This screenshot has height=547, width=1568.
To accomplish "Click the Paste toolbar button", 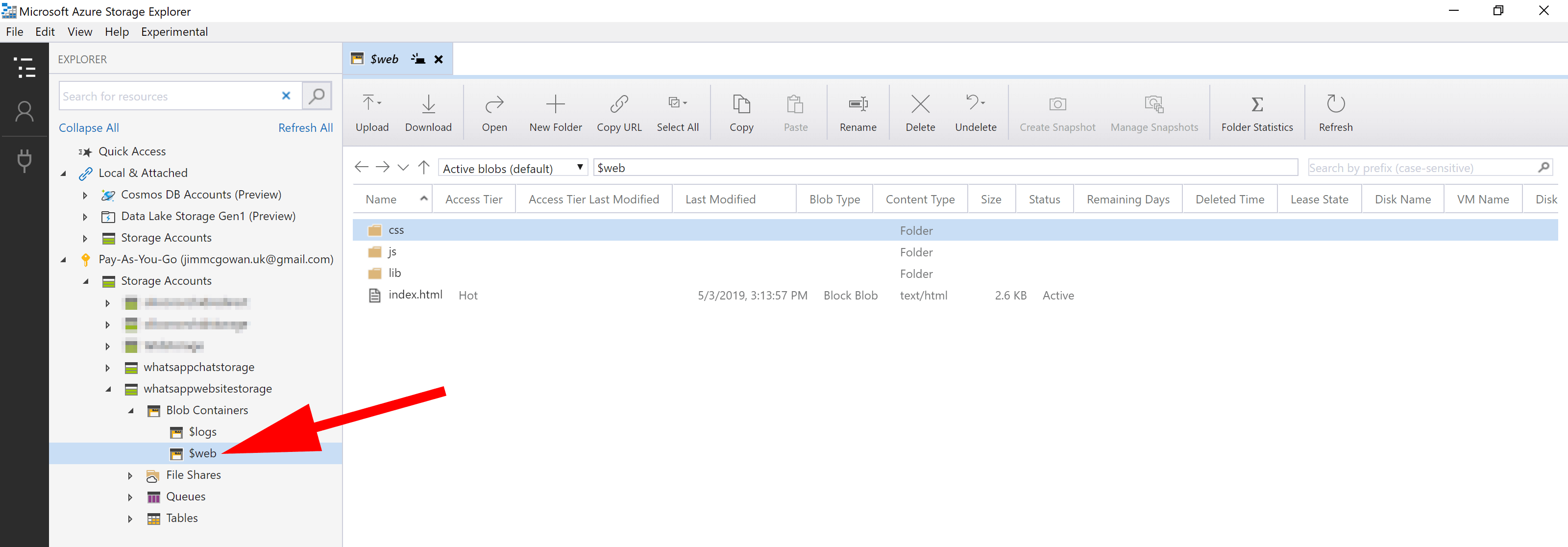I will point(796,113).
